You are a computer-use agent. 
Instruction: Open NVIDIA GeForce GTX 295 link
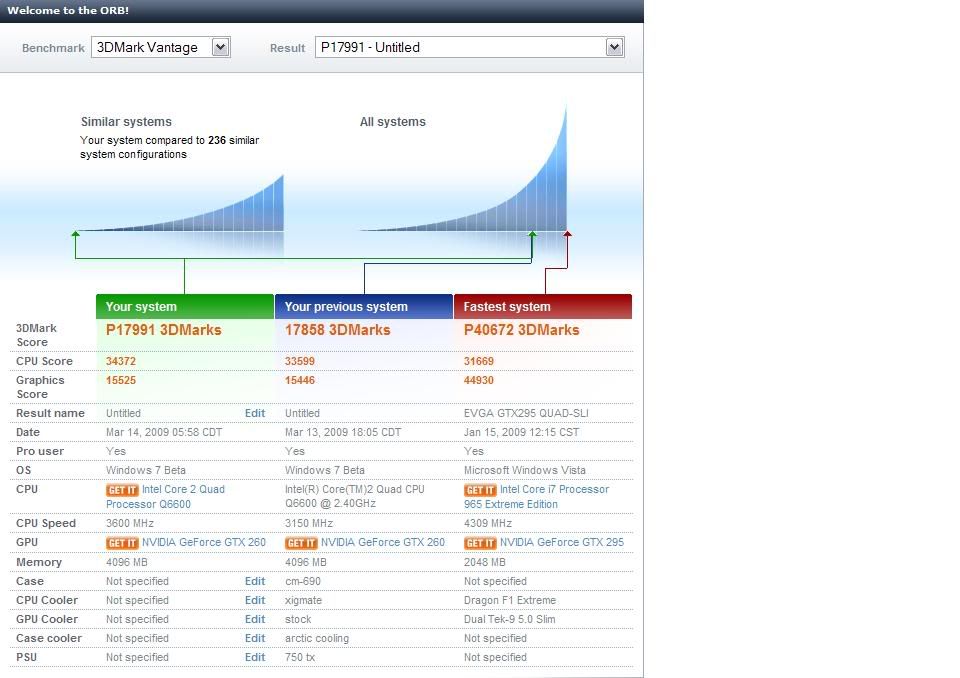pos(561,543)
